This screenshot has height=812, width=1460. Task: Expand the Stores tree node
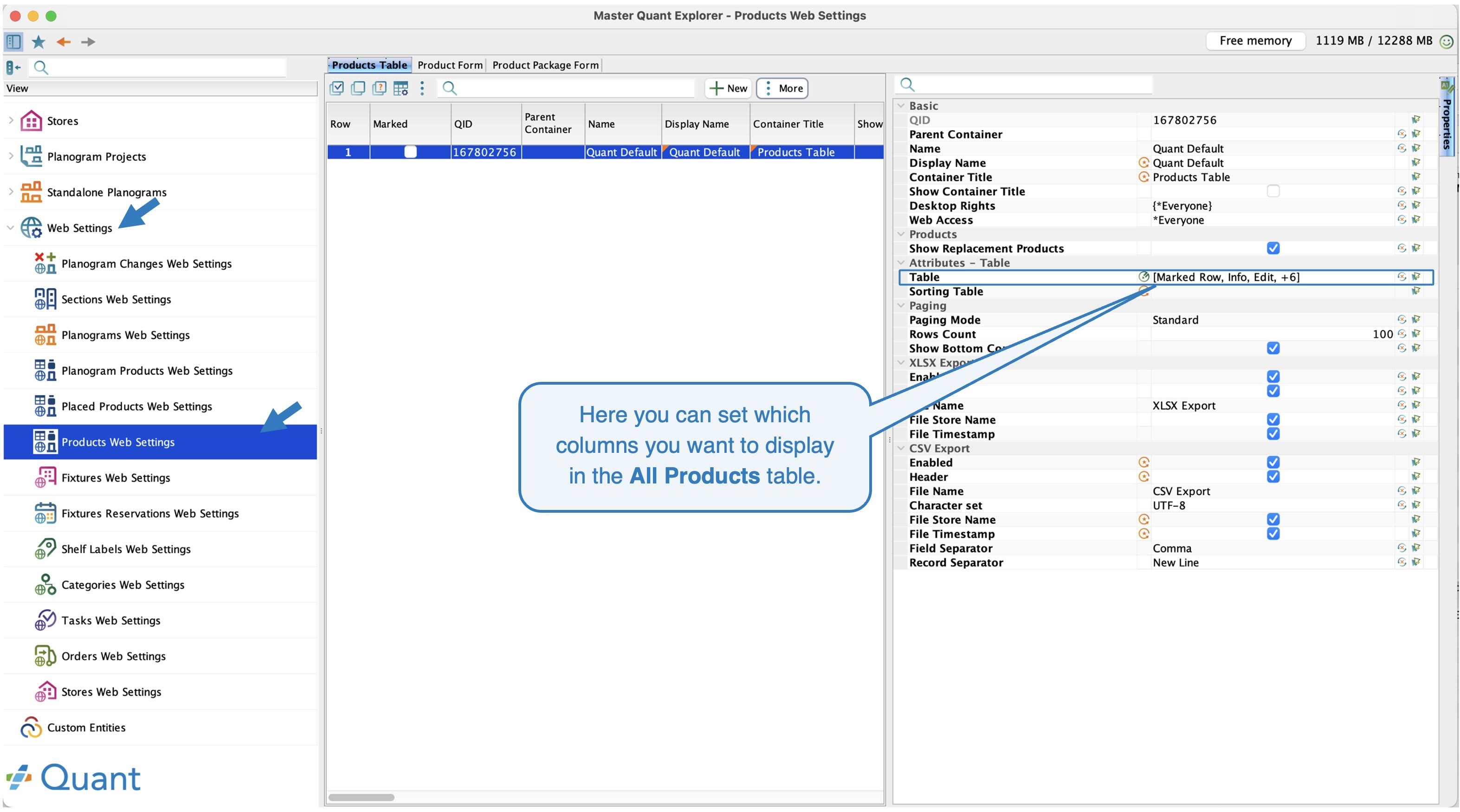coord(11,121)
